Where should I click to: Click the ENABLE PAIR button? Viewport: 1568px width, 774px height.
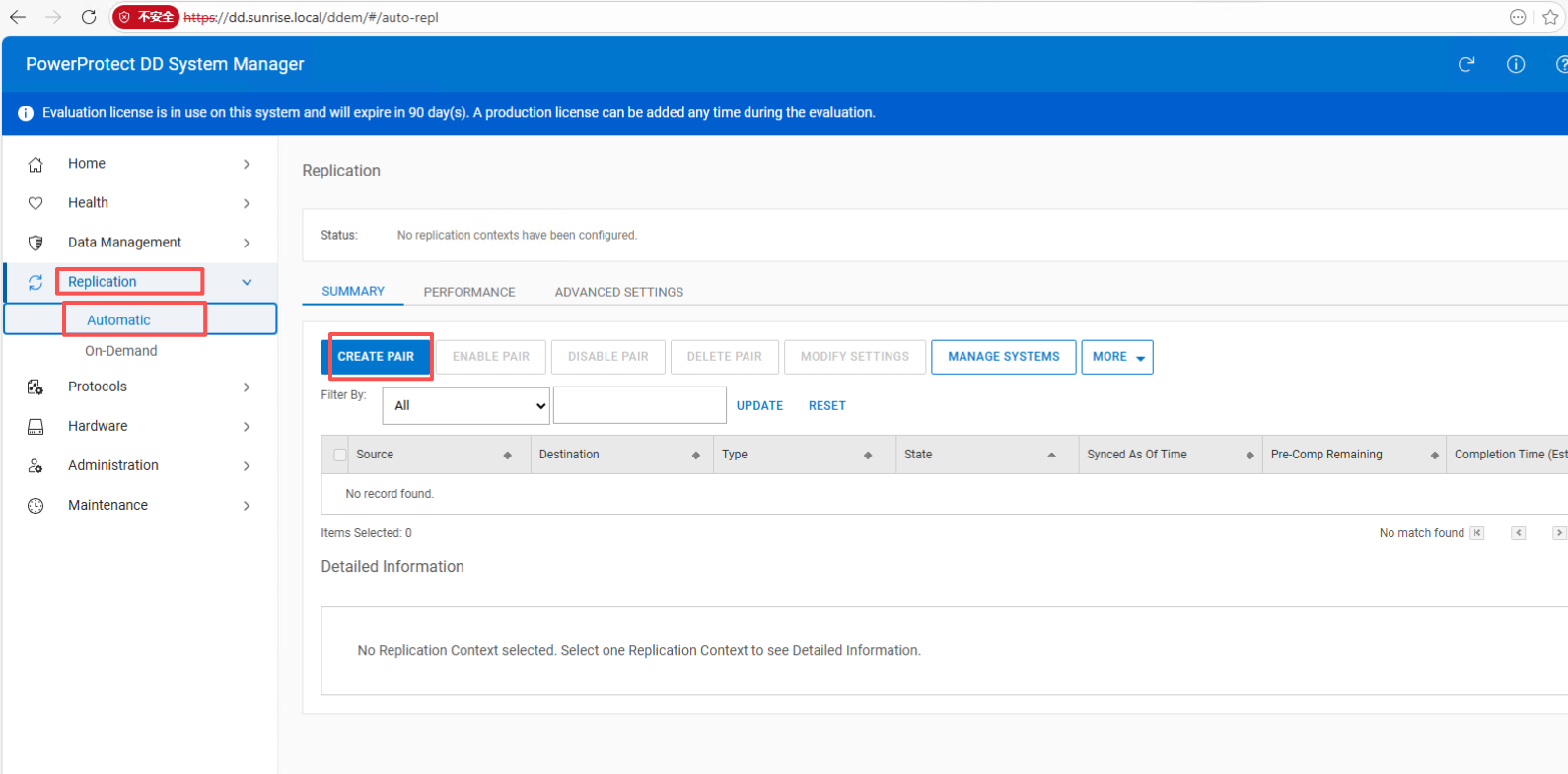pos(491,357)
